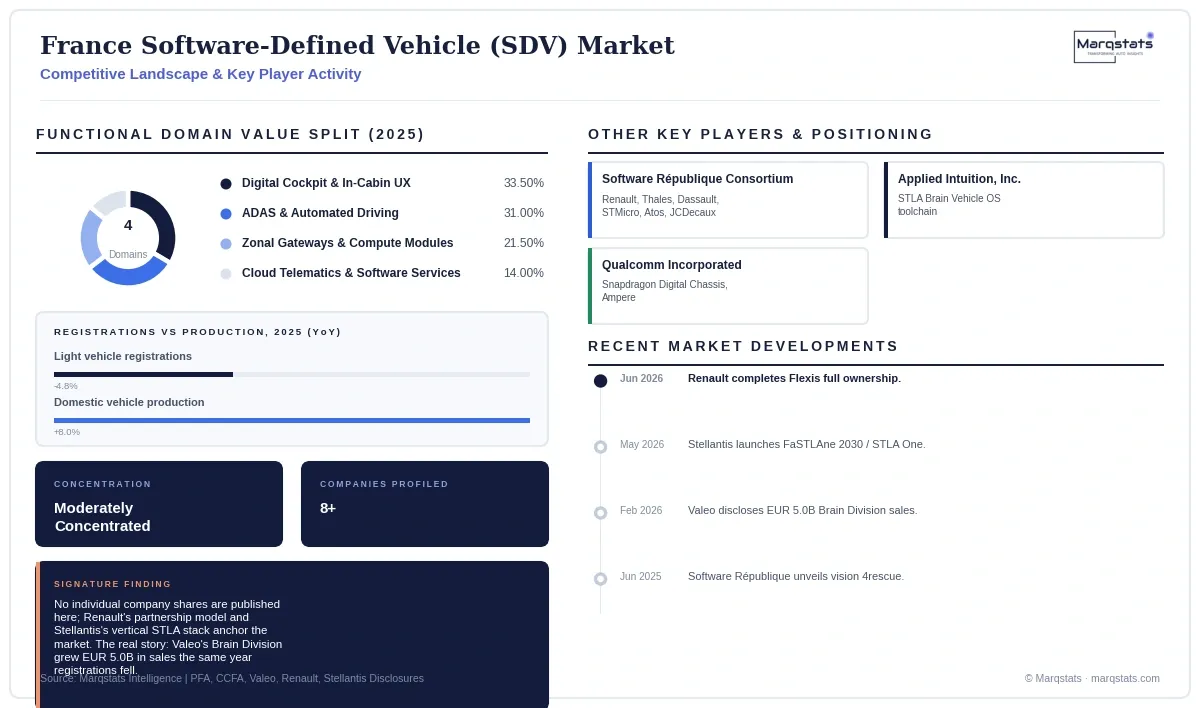Click the 21.50% value
Viewport: 1200px width, 708px height.
(x=524, y=244)
